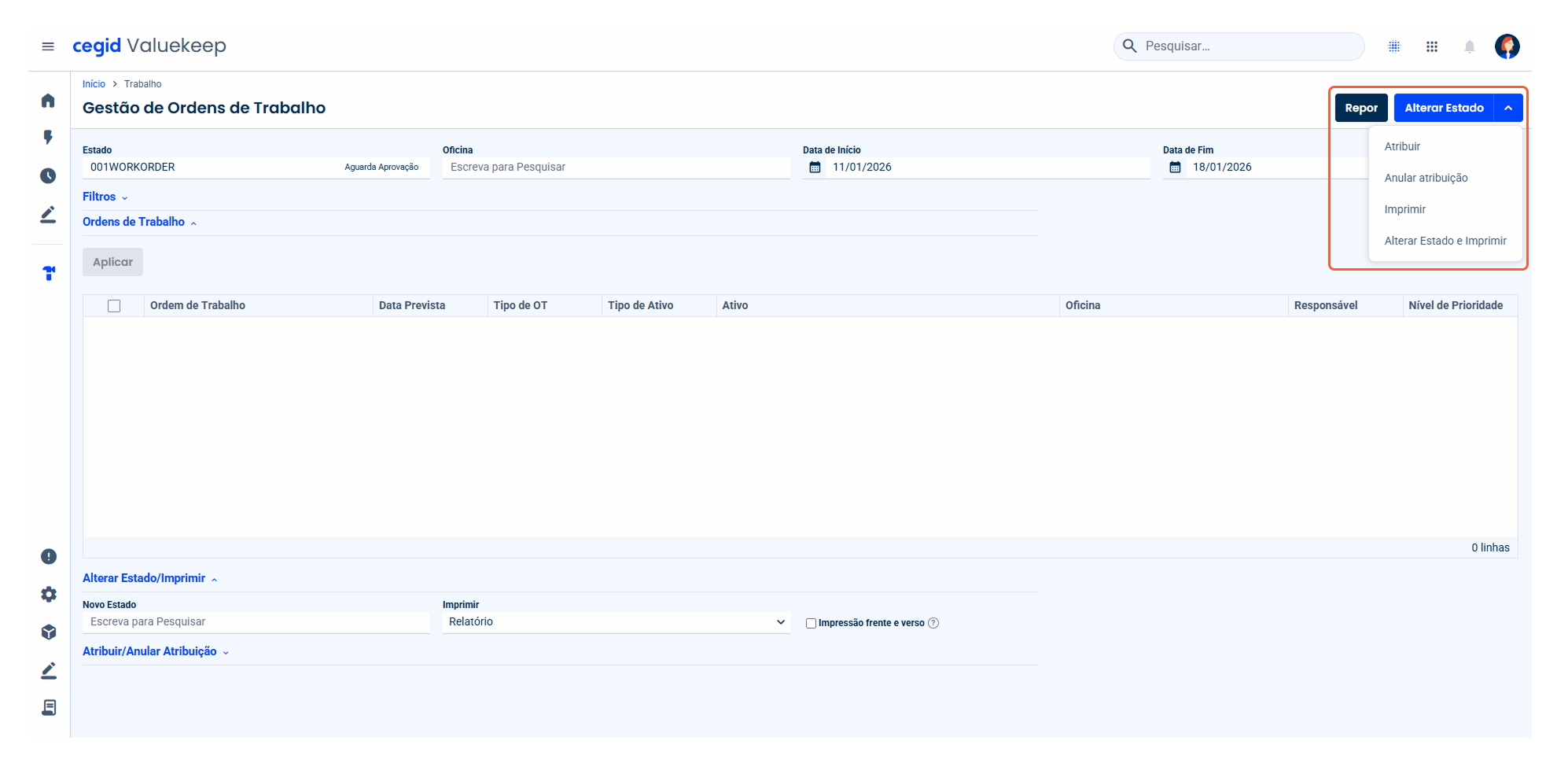
Task: Enable Impressão frente e verso checkbox
Action: (811, 623)
